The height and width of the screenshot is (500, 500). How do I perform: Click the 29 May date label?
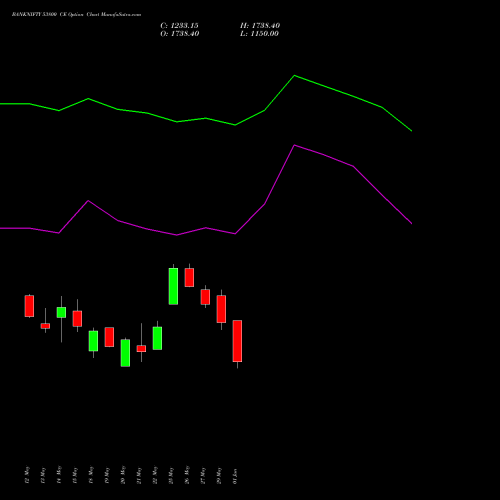click(x=219, y=475)
